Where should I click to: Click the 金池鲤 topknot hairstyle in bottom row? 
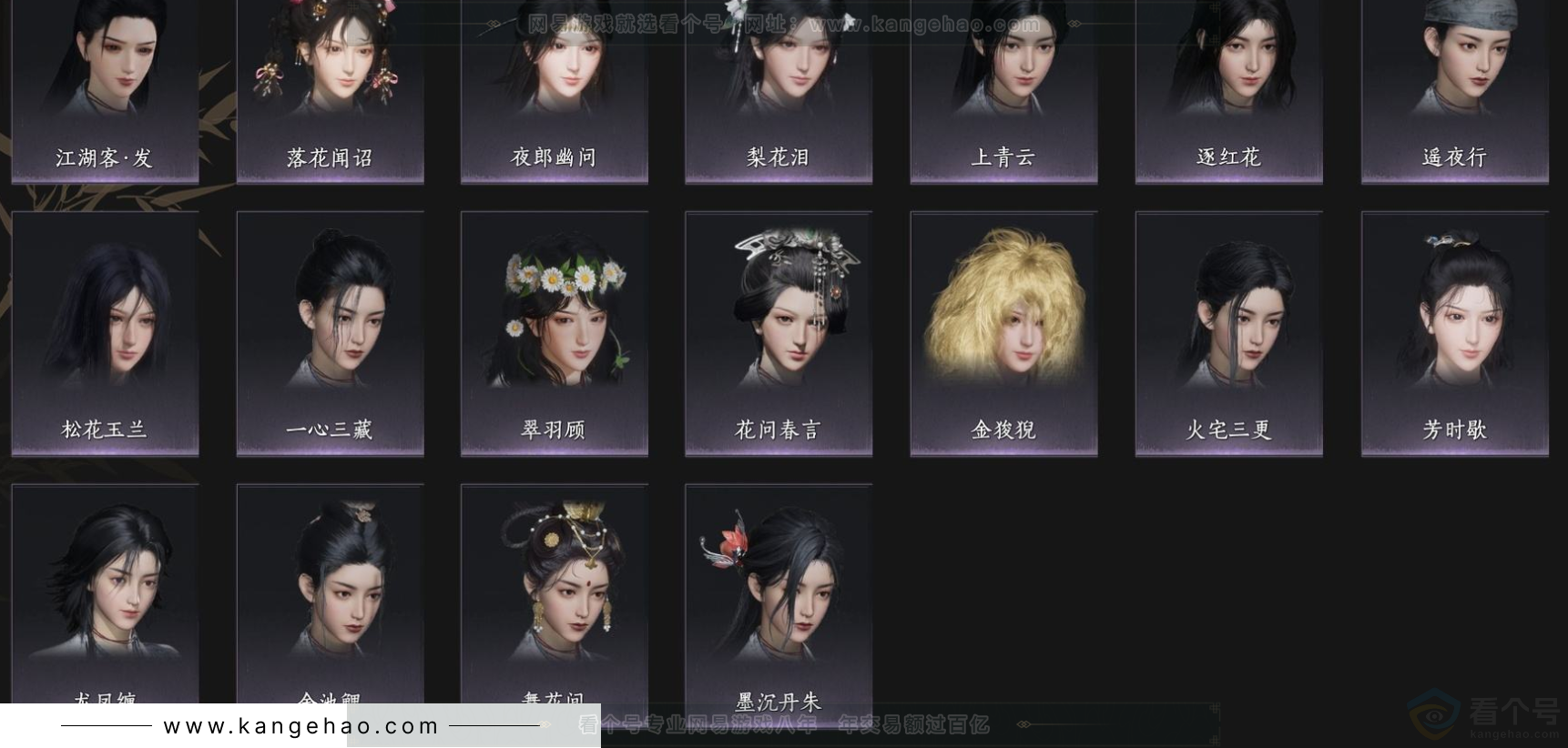[330, 593]
